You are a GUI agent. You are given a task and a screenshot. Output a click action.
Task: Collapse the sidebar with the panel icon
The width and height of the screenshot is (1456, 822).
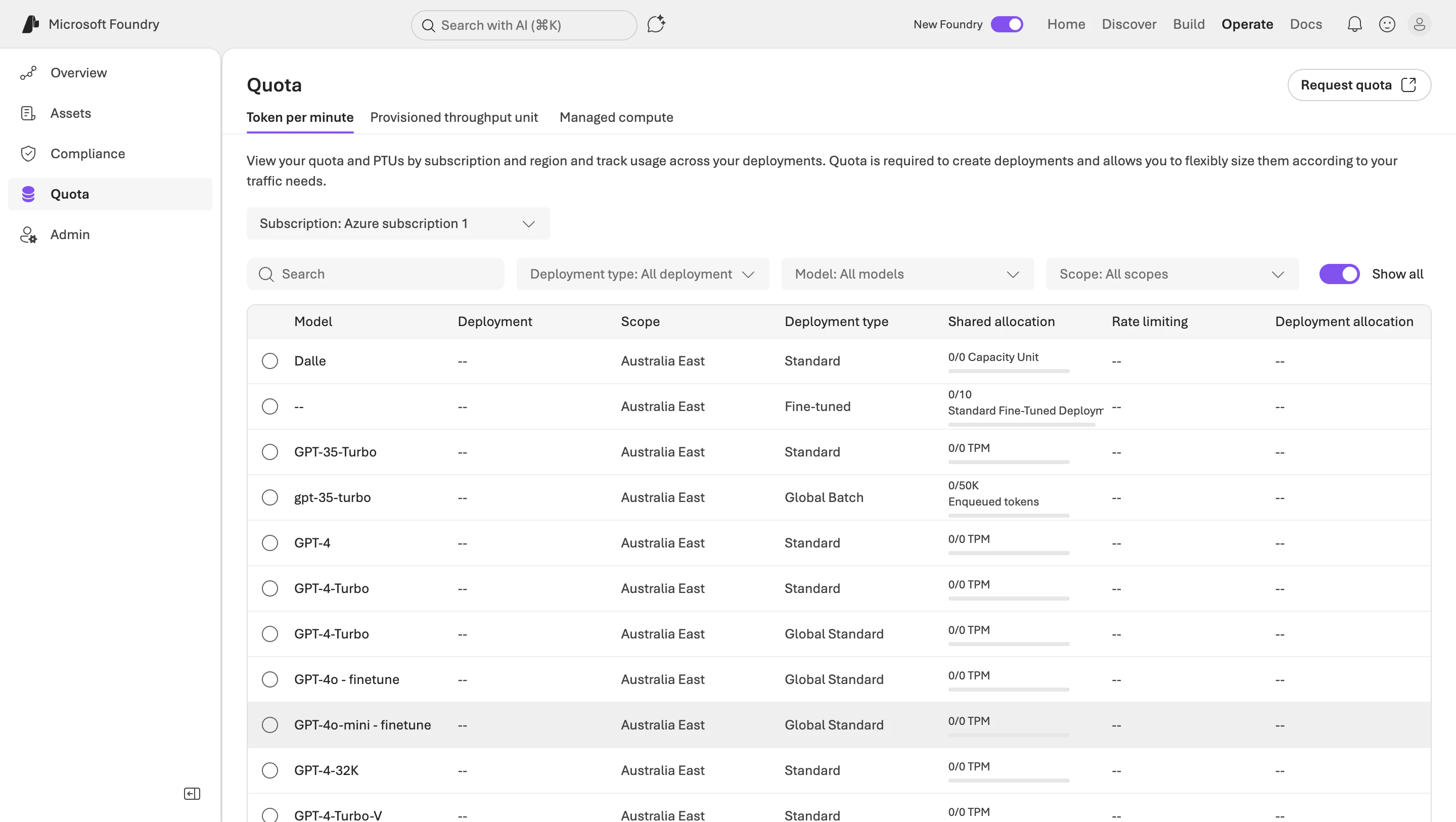coord(192,794)
